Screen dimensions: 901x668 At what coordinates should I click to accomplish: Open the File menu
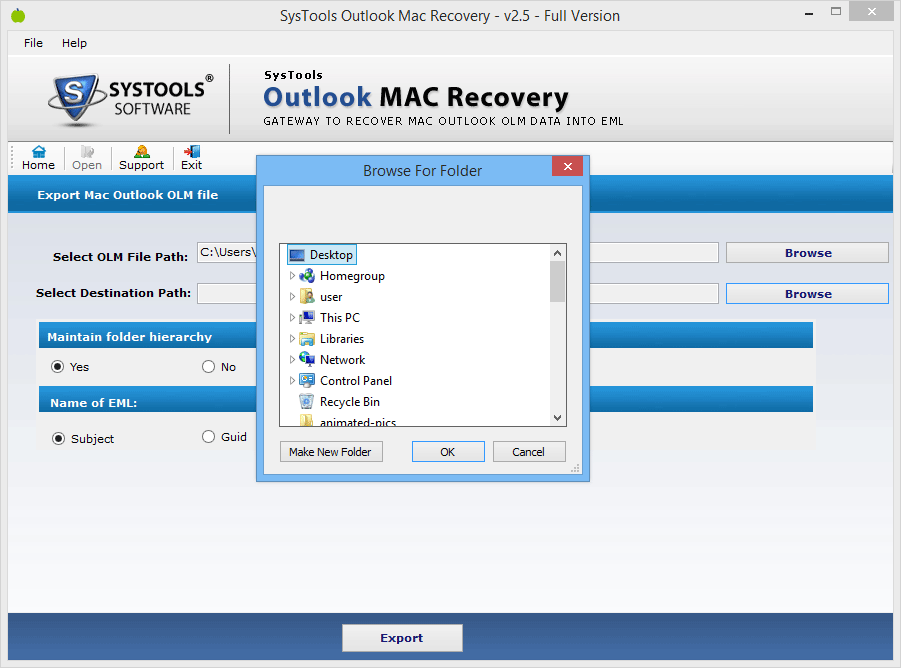[33, 43]
